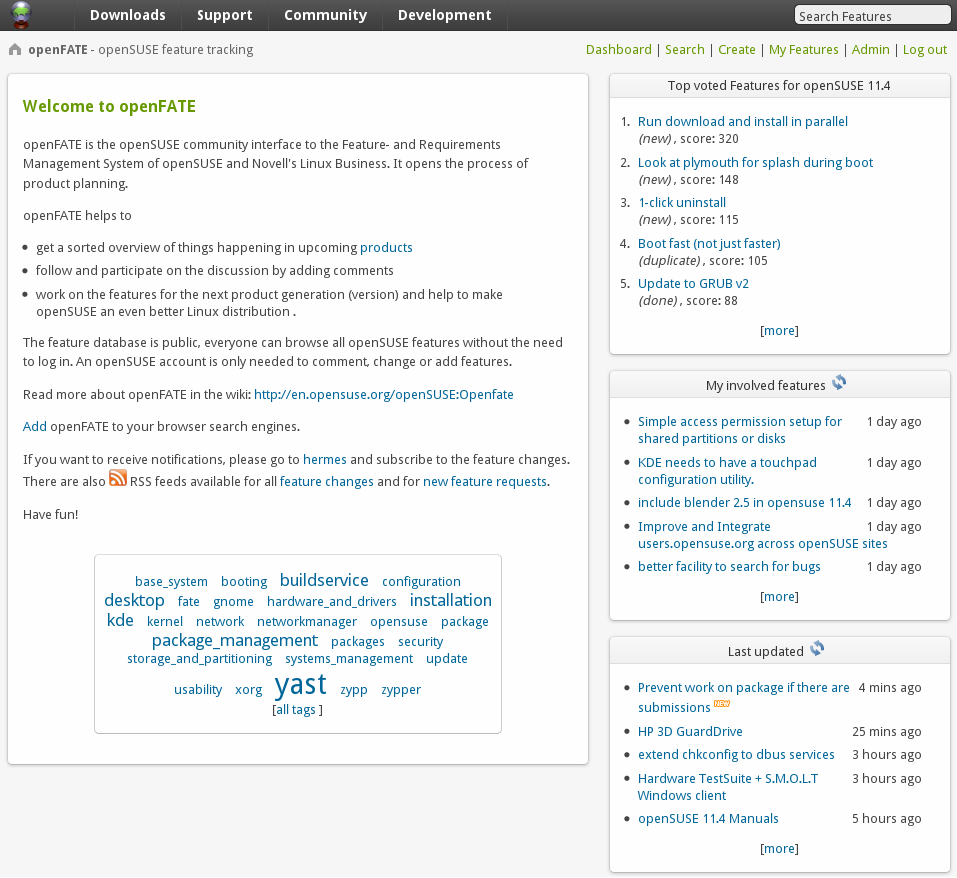Select the gnome tag
The height and width of the screenshot is (878, 957).
pyautogui.click(x=233, y=602)
